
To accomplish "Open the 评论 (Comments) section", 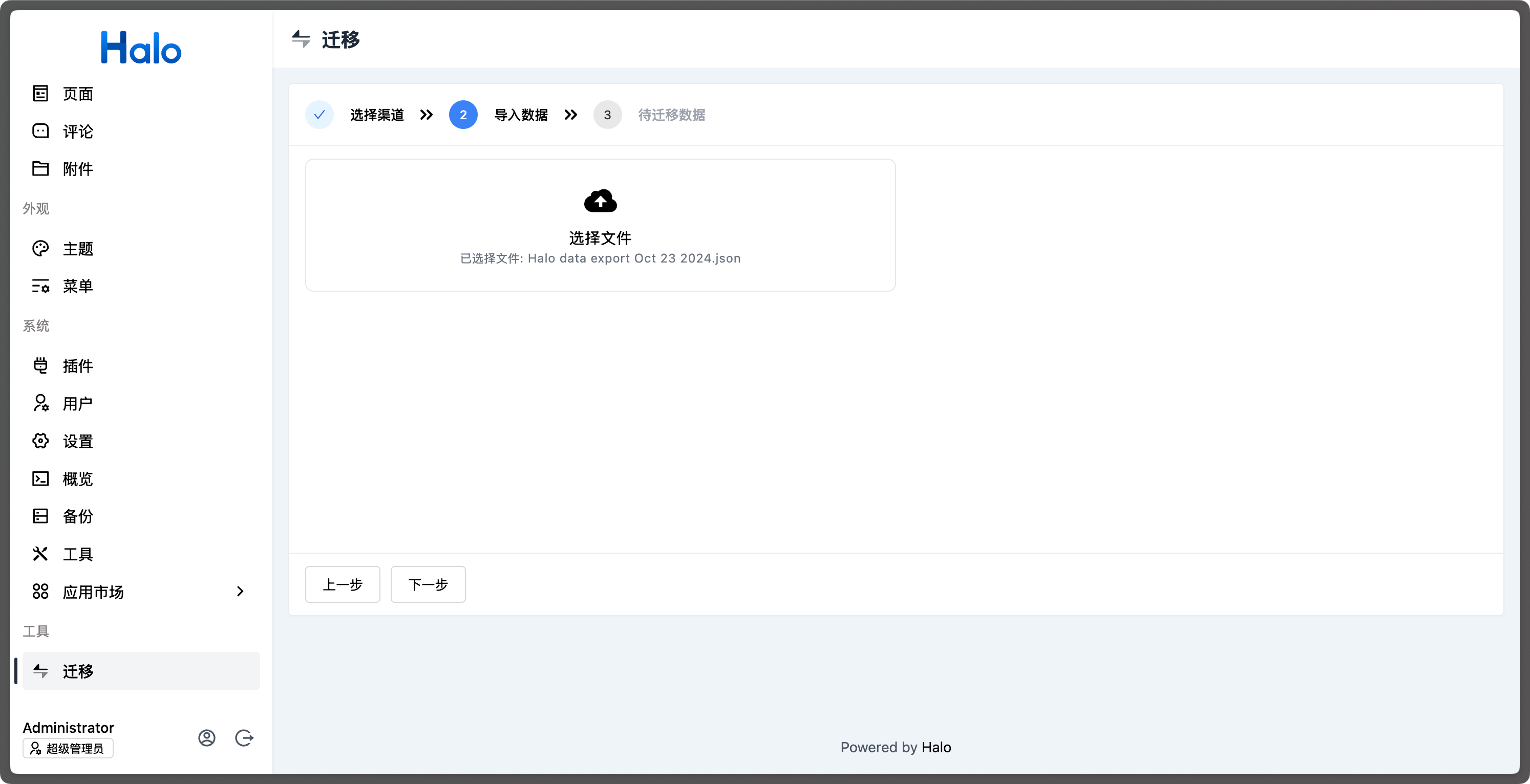I will 77,131.
